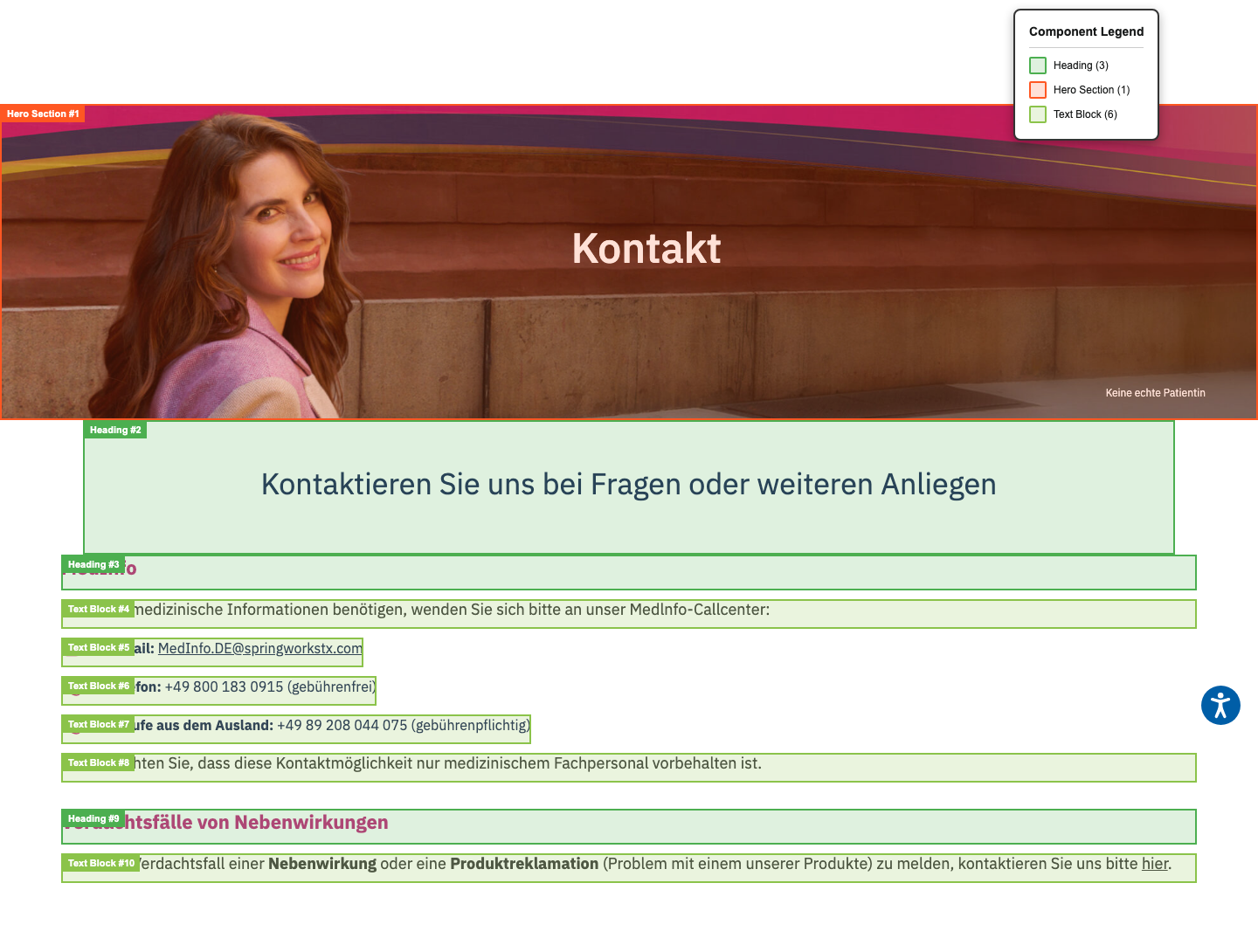This screenshot has width=1258, height=952.
Task: Click the green Text Block swatch in legend
Action: 1037,114
